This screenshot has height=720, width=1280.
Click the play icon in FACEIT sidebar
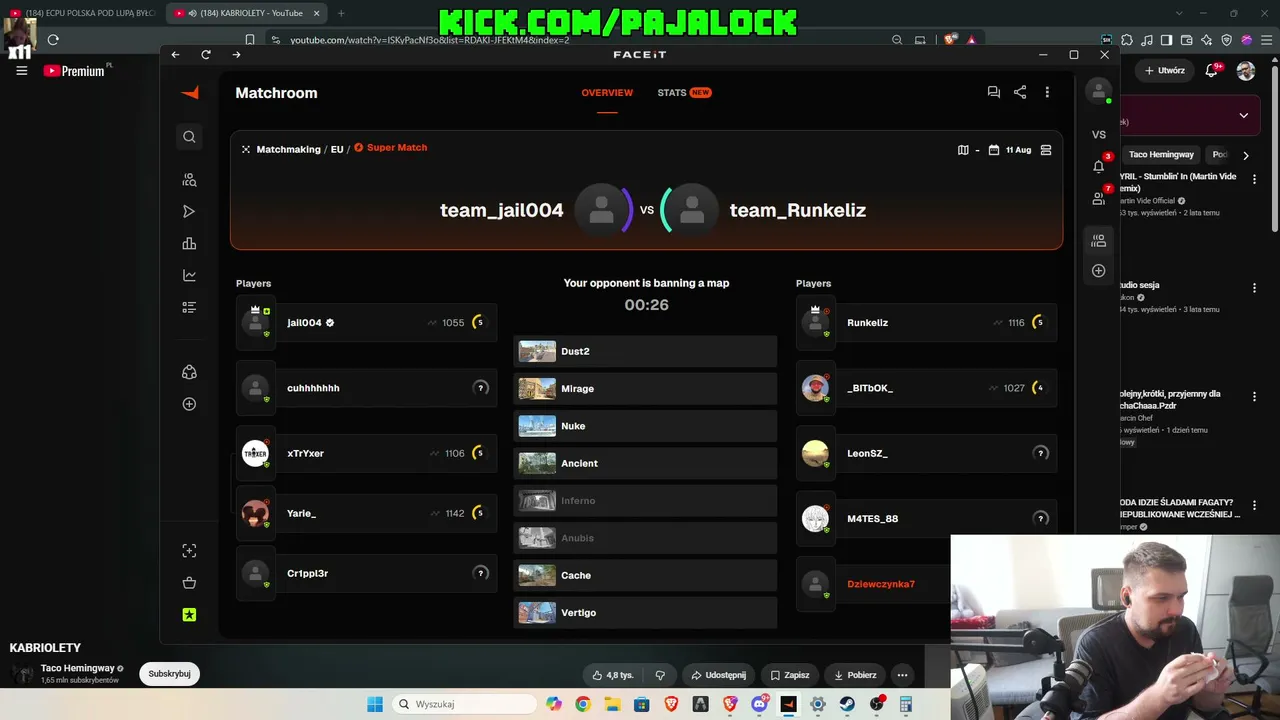(189, 212)
